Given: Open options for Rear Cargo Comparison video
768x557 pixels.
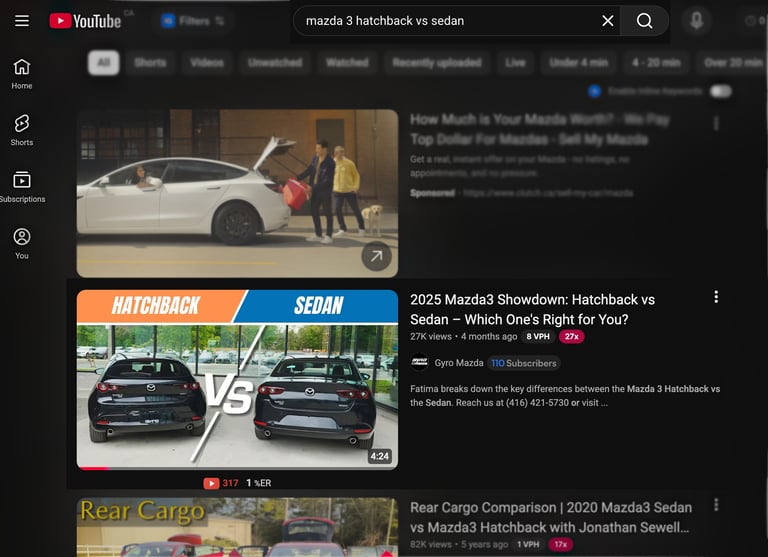Looking at the screenshot, I should coord(716,505).
